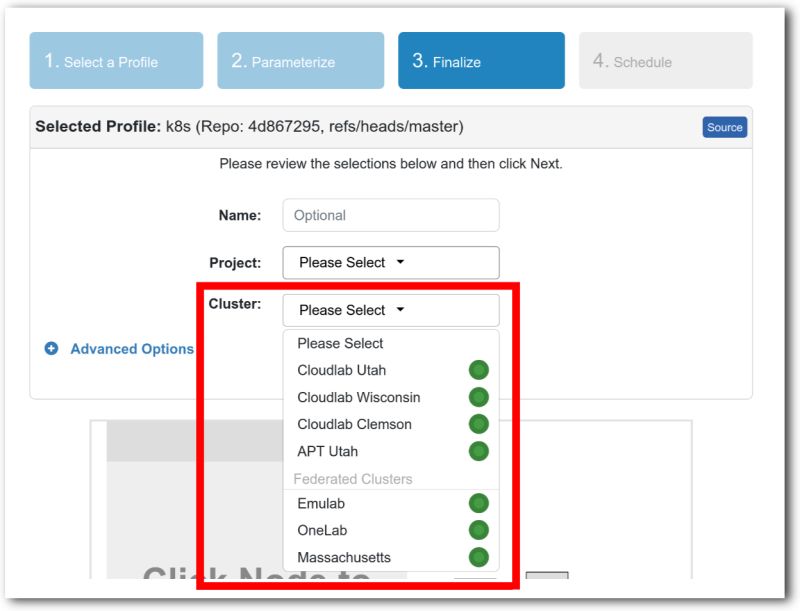
Task: Choose Cloudlab Utah from cluster list
Action: point(391,370)
